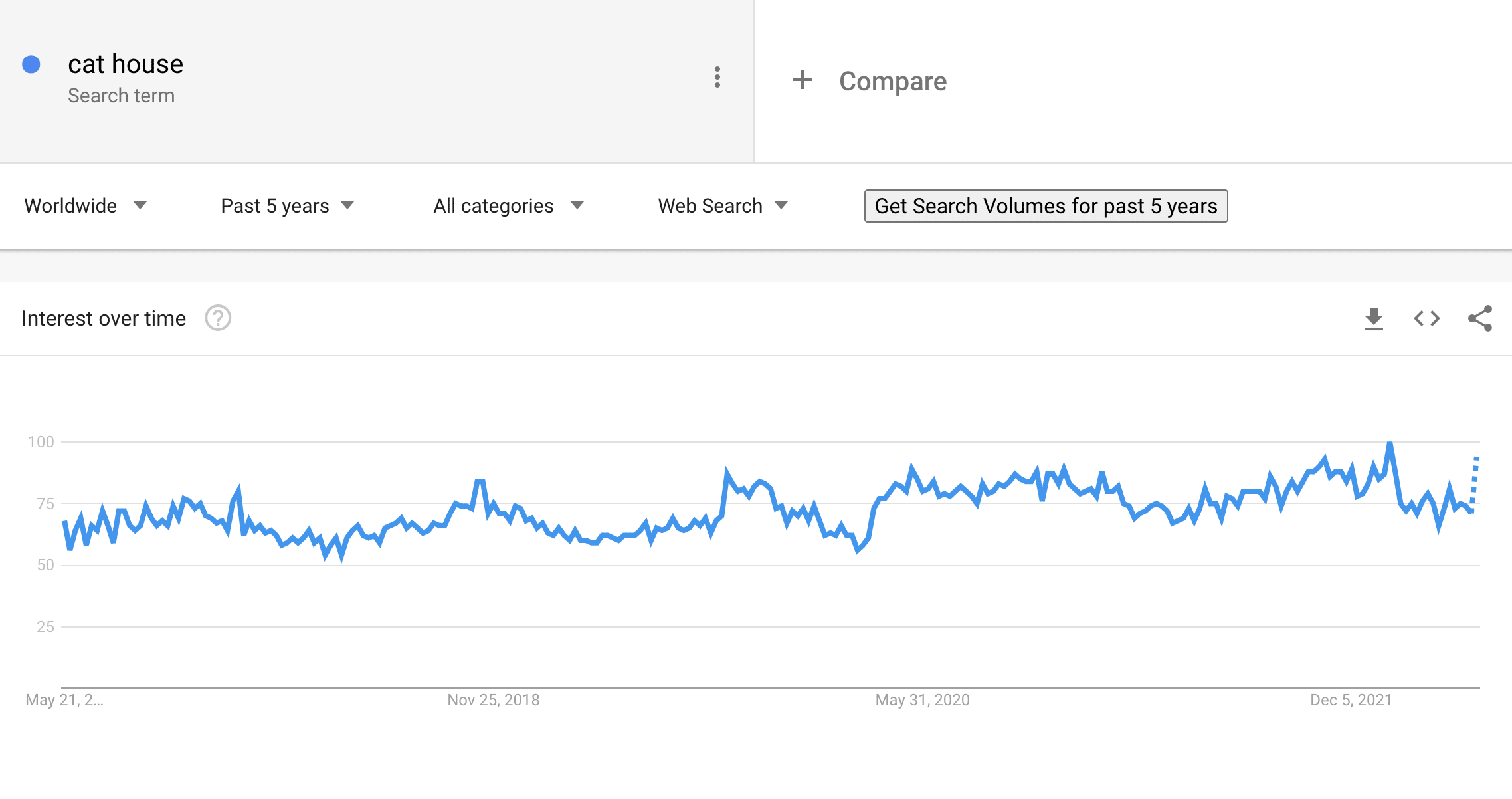Open the three-dot menu for cat house
1512x799 pixels.
pos(717,78)
